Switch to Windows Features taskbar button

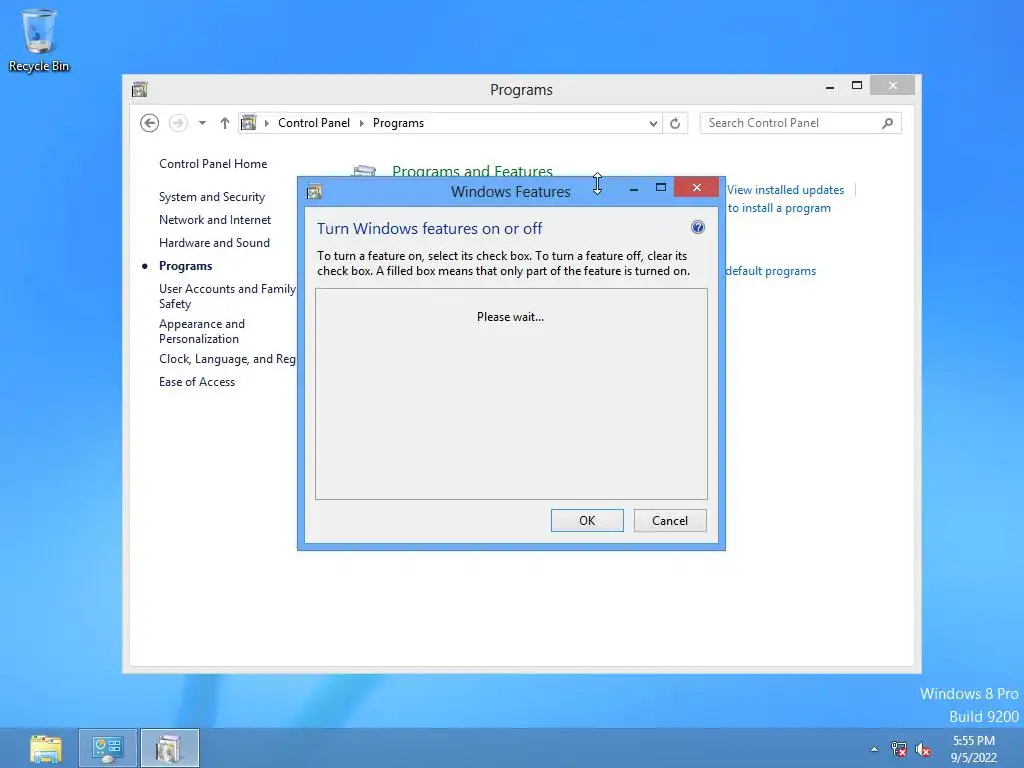coord(170,748)
